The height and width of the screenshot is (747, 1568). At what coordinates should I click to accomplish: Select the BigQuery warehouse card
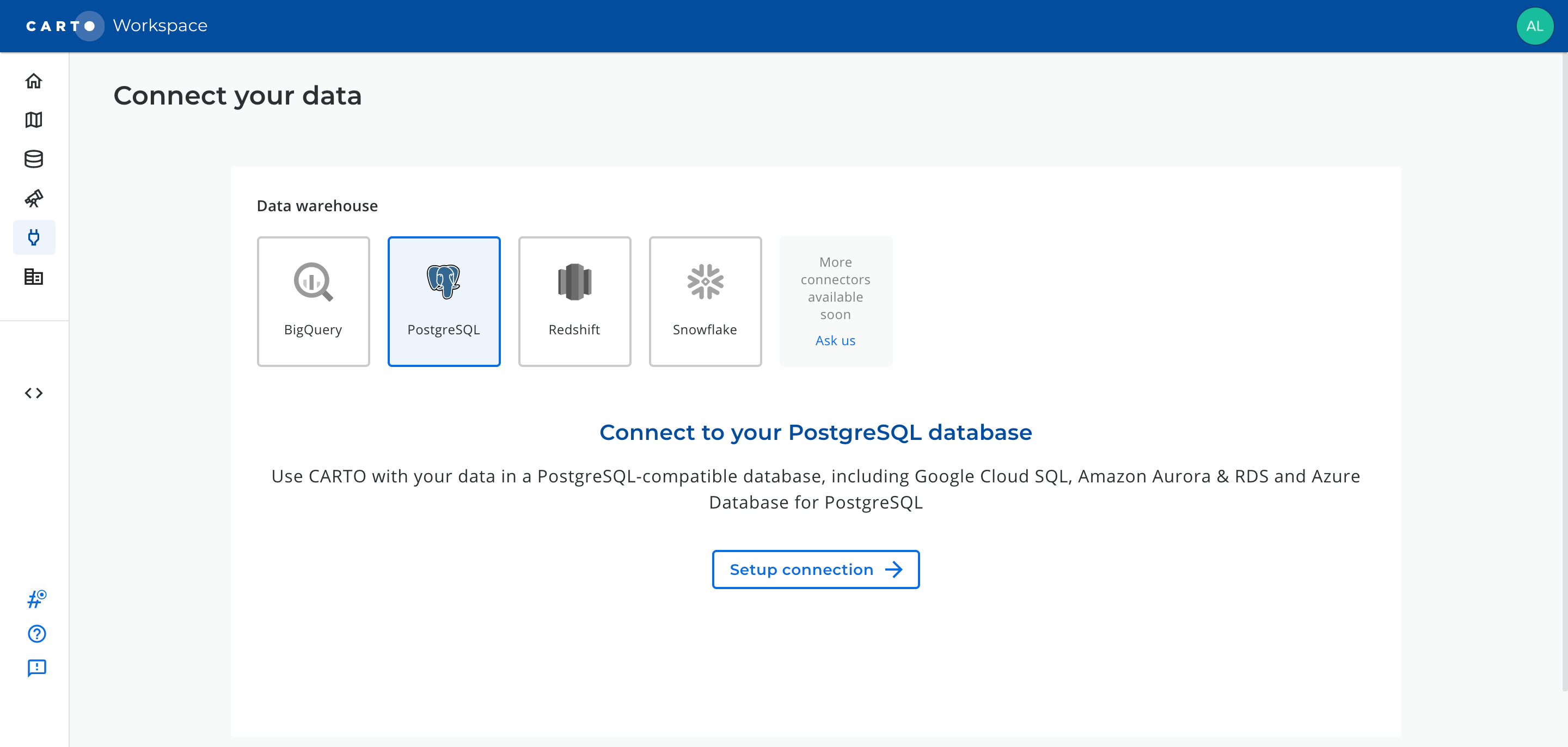[314, 301]
